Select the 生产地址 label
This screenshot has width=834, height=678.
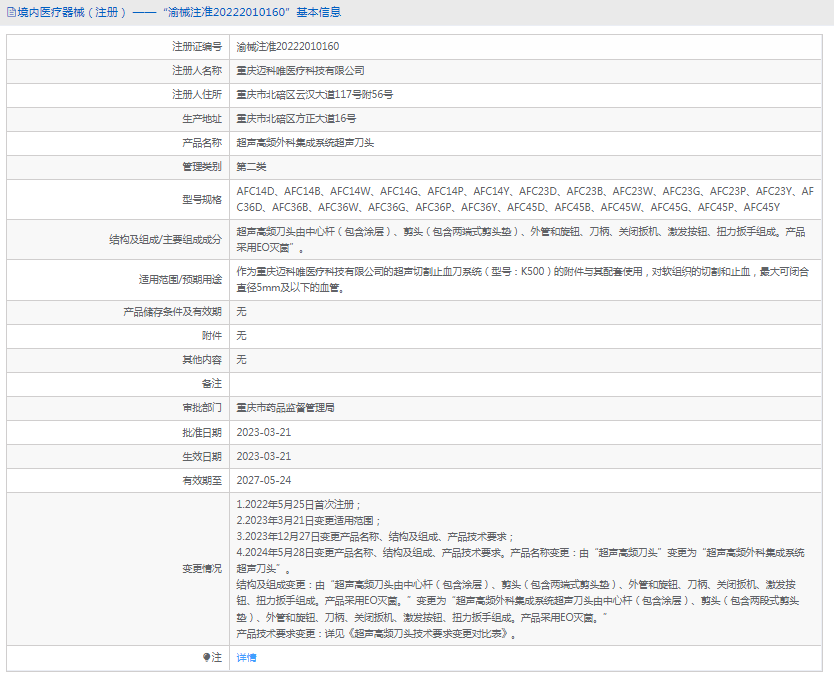(x=202, y=119)
